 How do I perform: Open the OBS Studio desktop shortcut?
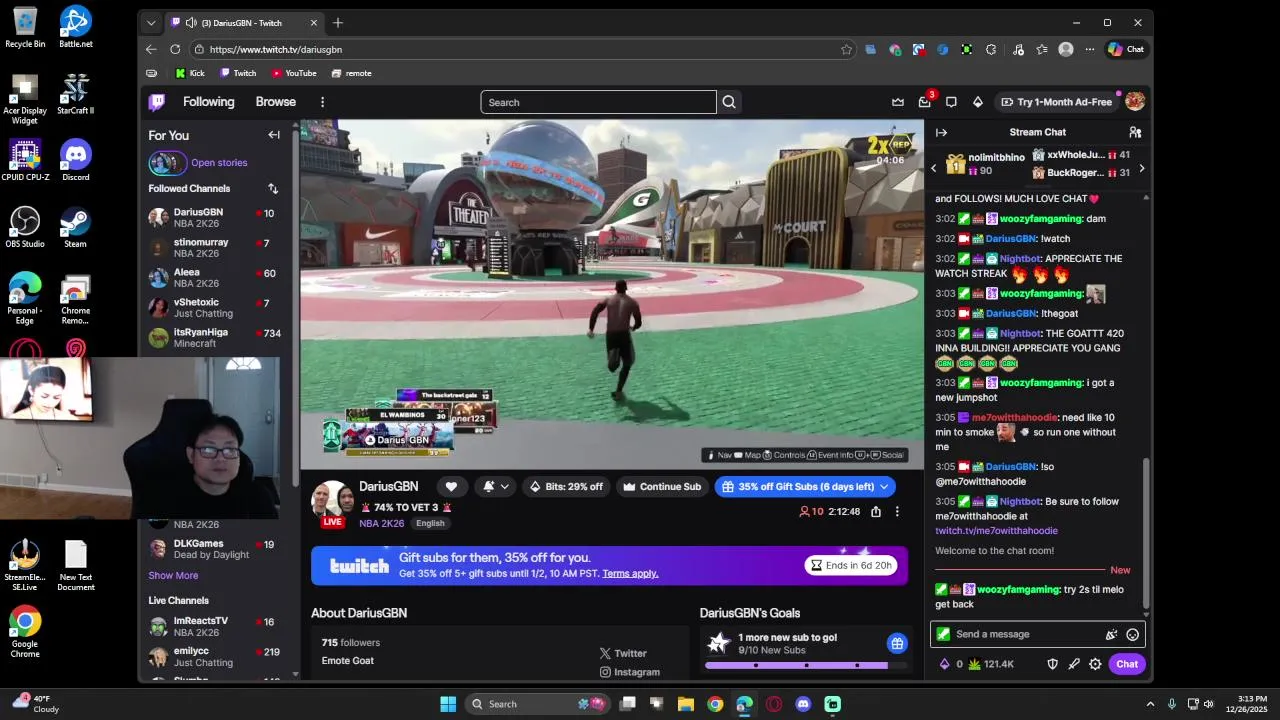[x=25, y=227]
